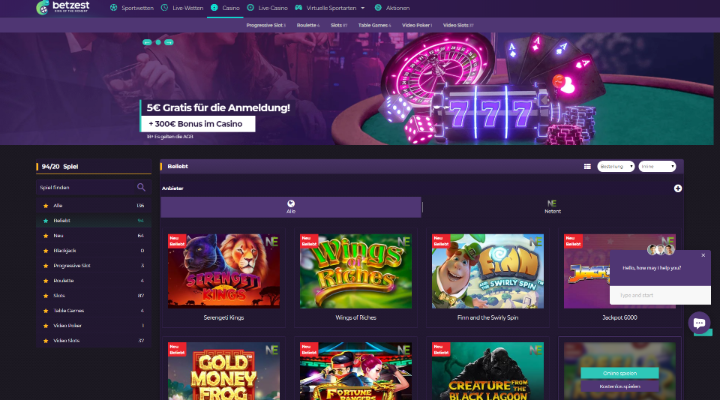
Task: Click the Serengeti Kings title text
Action: click(224, 318)
